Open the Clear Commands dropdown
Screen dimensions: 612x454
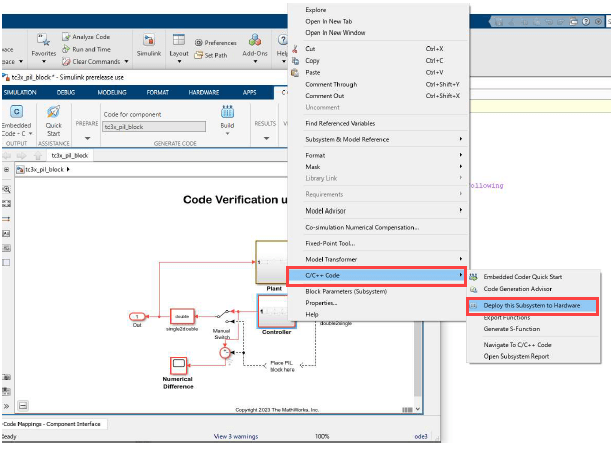click(97, 61)
